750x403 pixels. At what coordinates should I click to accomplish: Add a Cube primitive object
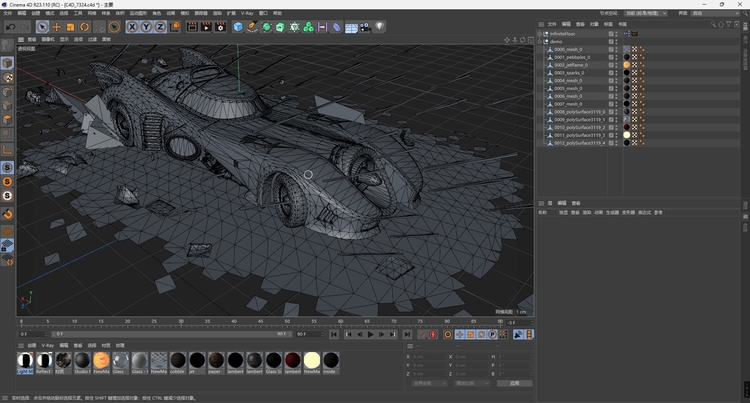(238, 27)
